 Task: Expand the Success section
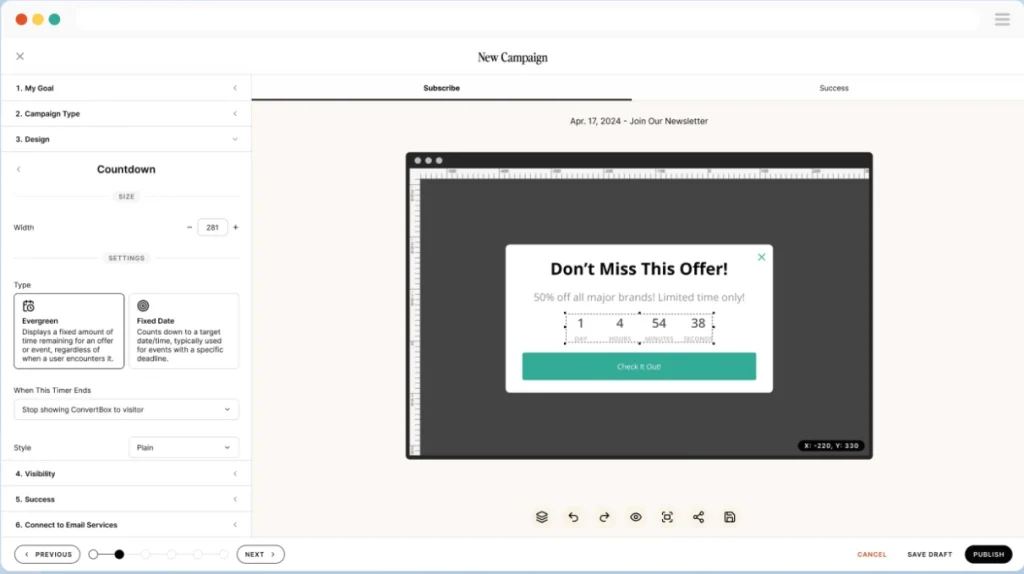tap(126, 499)
